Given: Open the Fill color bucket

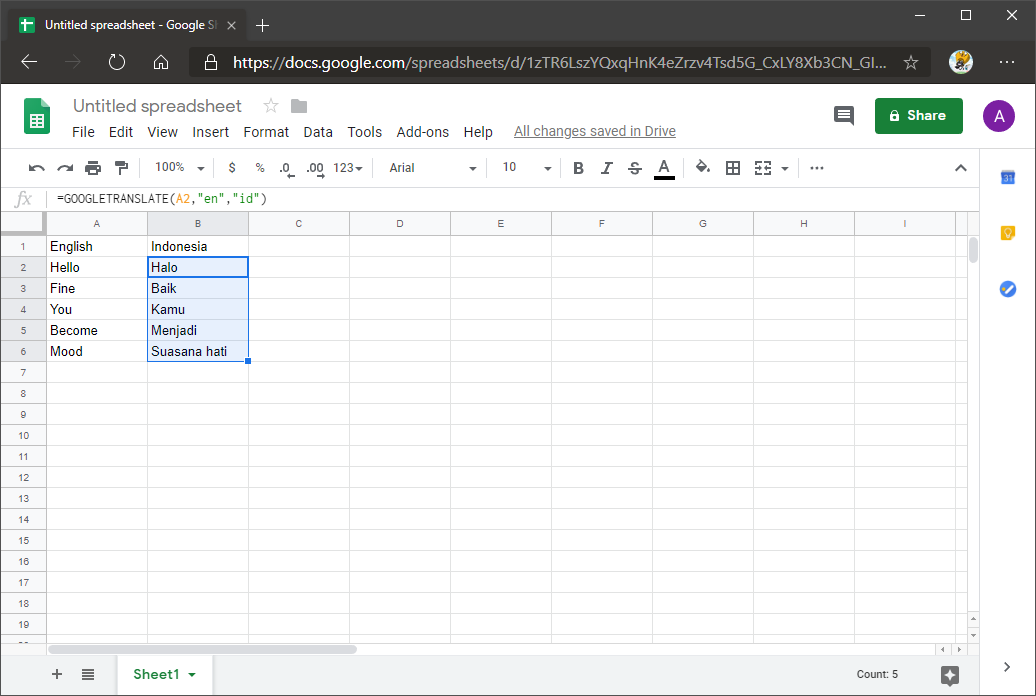Looking at the screenshot, I should tap(702, 168).
